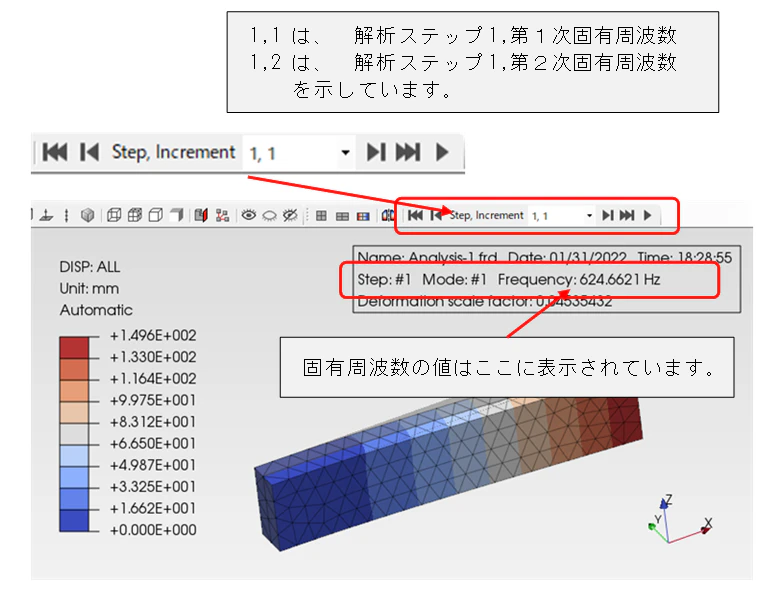Select the dark red legend swatch at +1.496E+002
The height and width of the screenshot is (590, 763).
(74, 348)
